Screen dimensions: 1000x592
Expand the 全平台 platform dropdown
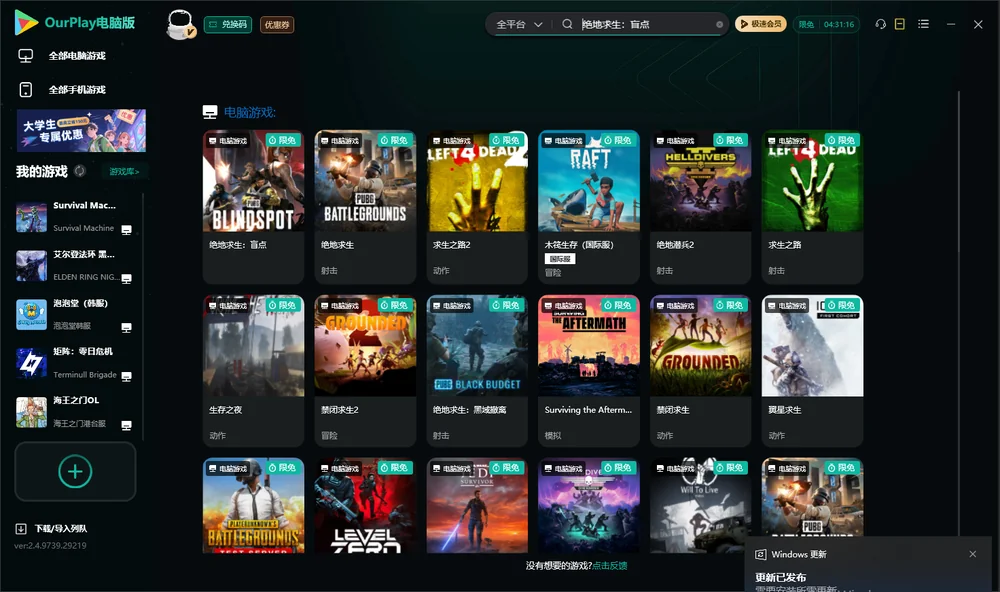coord(519,24)
